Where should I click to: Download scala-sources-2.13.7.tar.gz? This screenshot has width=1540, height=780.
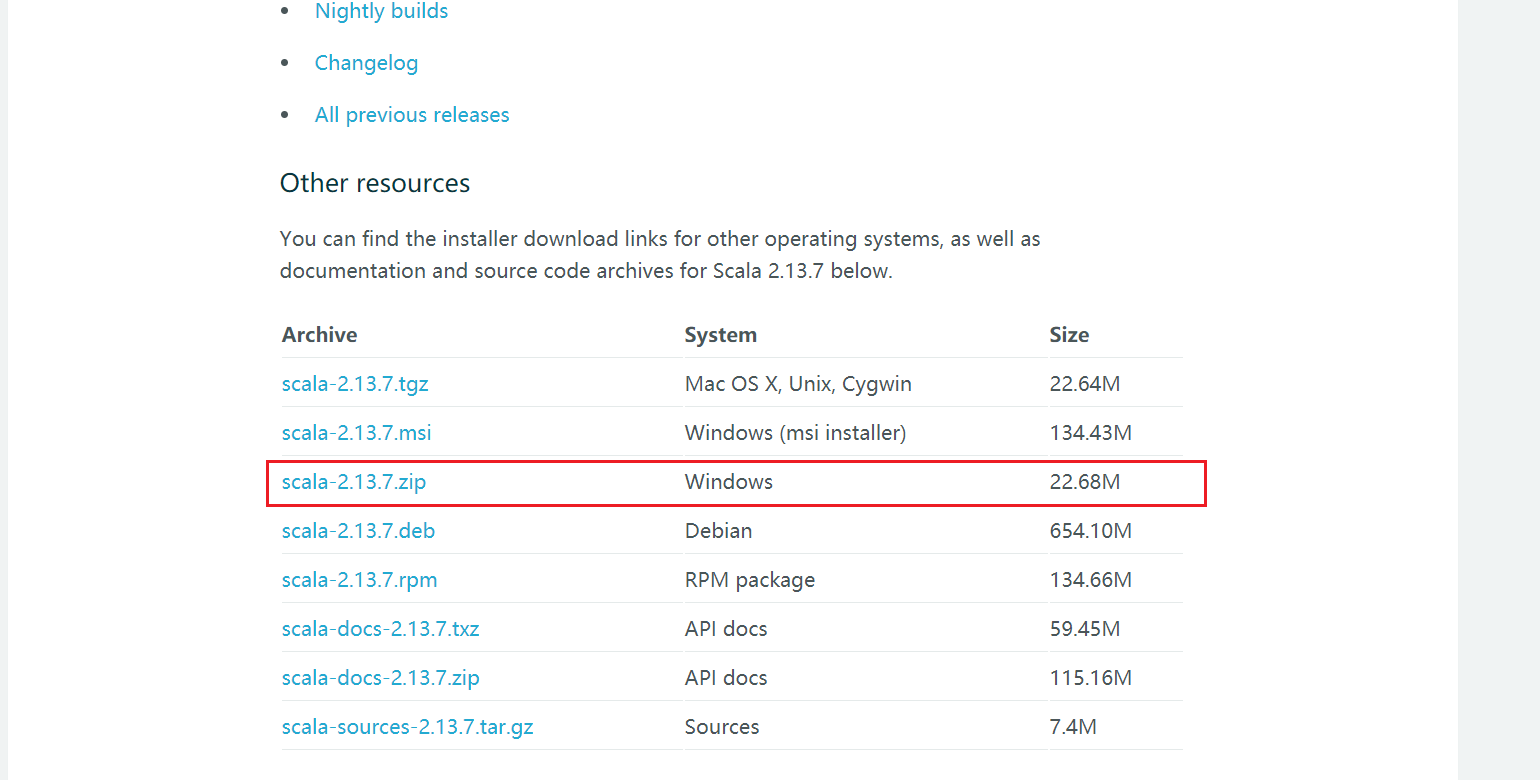[408, 727]
